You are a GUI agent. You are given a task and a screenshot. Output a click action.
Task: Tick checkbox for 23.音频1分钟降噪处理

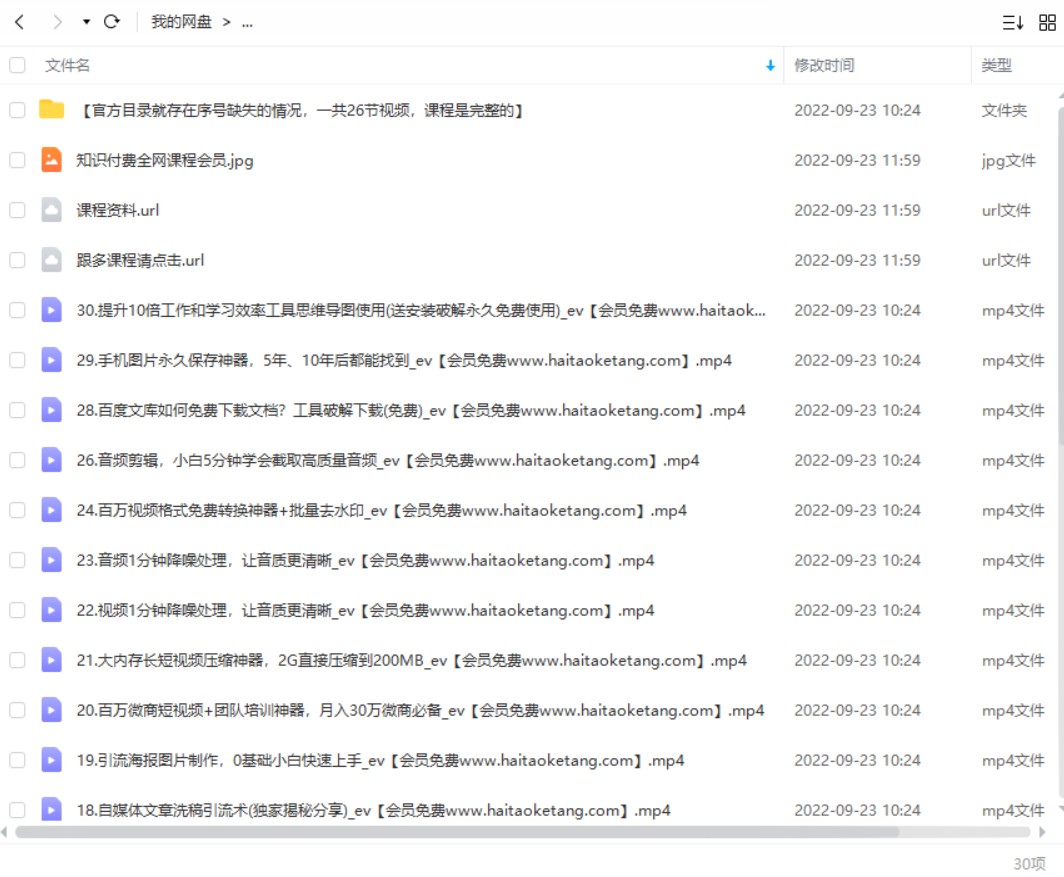point(17,560)
